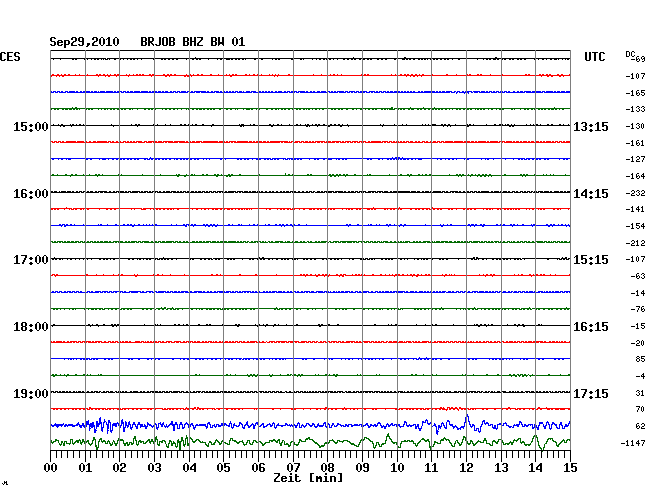
Task: Select the 07 minute axis label
Action: [x=293, y=468]
